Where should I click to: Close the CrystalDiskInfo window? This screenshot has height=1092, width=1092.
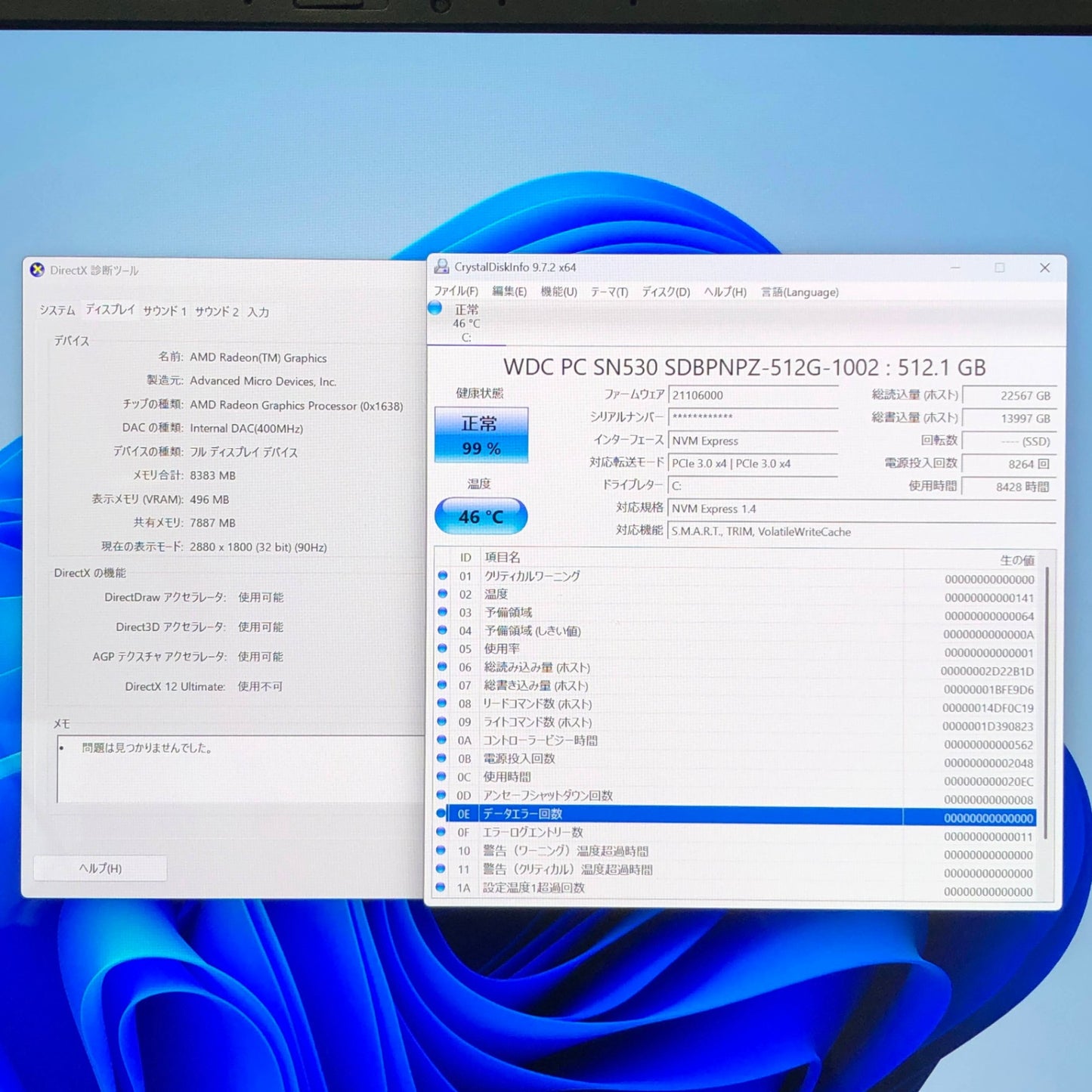(x=1045, y=268)
